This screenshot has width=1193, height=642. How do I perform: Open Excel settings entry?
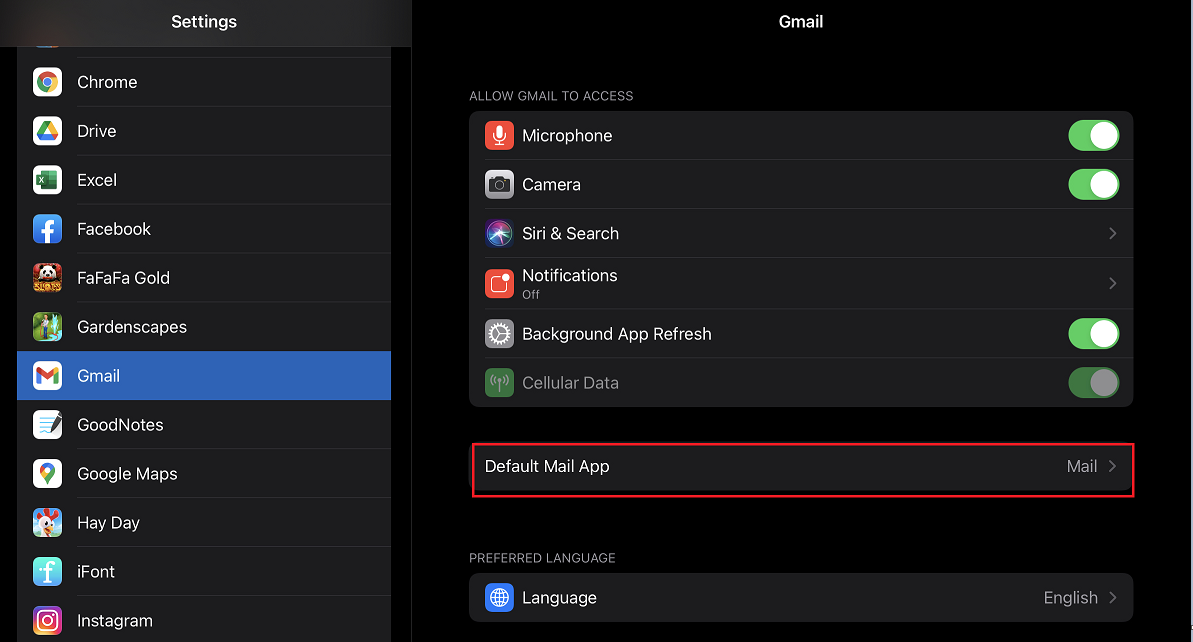pos(204,180)
